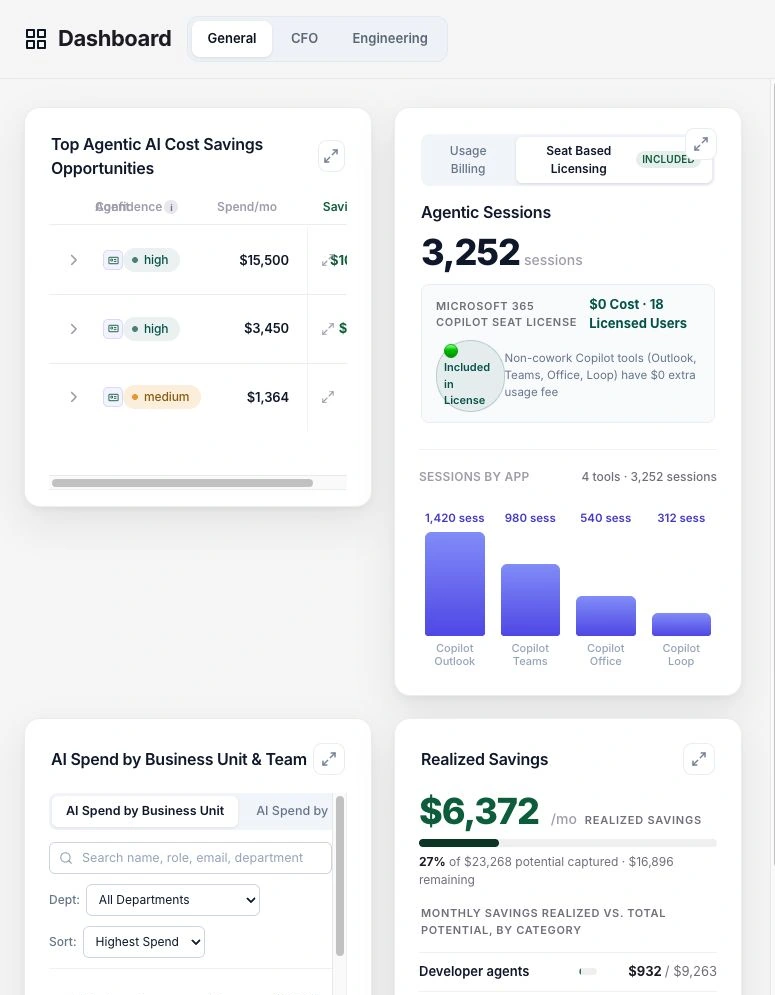Click the agent icon in the $15,500 row

pos(113,260)
